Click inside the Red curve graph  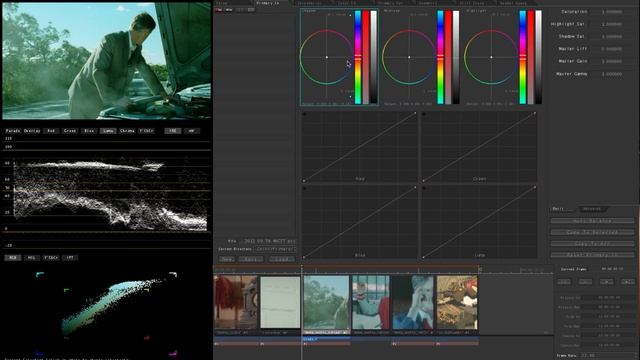point(359,147)
